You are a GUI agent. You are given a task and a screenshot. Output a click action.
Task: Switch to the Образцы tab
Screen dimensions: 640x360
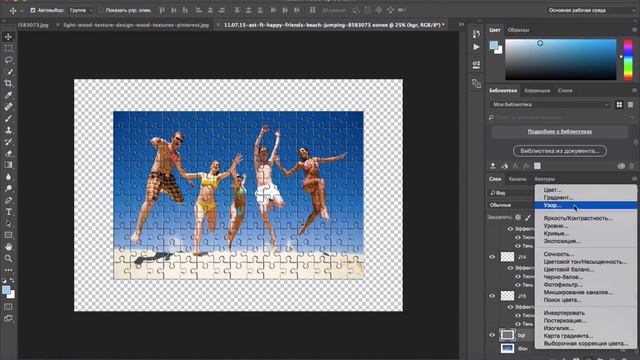(518, 30)
